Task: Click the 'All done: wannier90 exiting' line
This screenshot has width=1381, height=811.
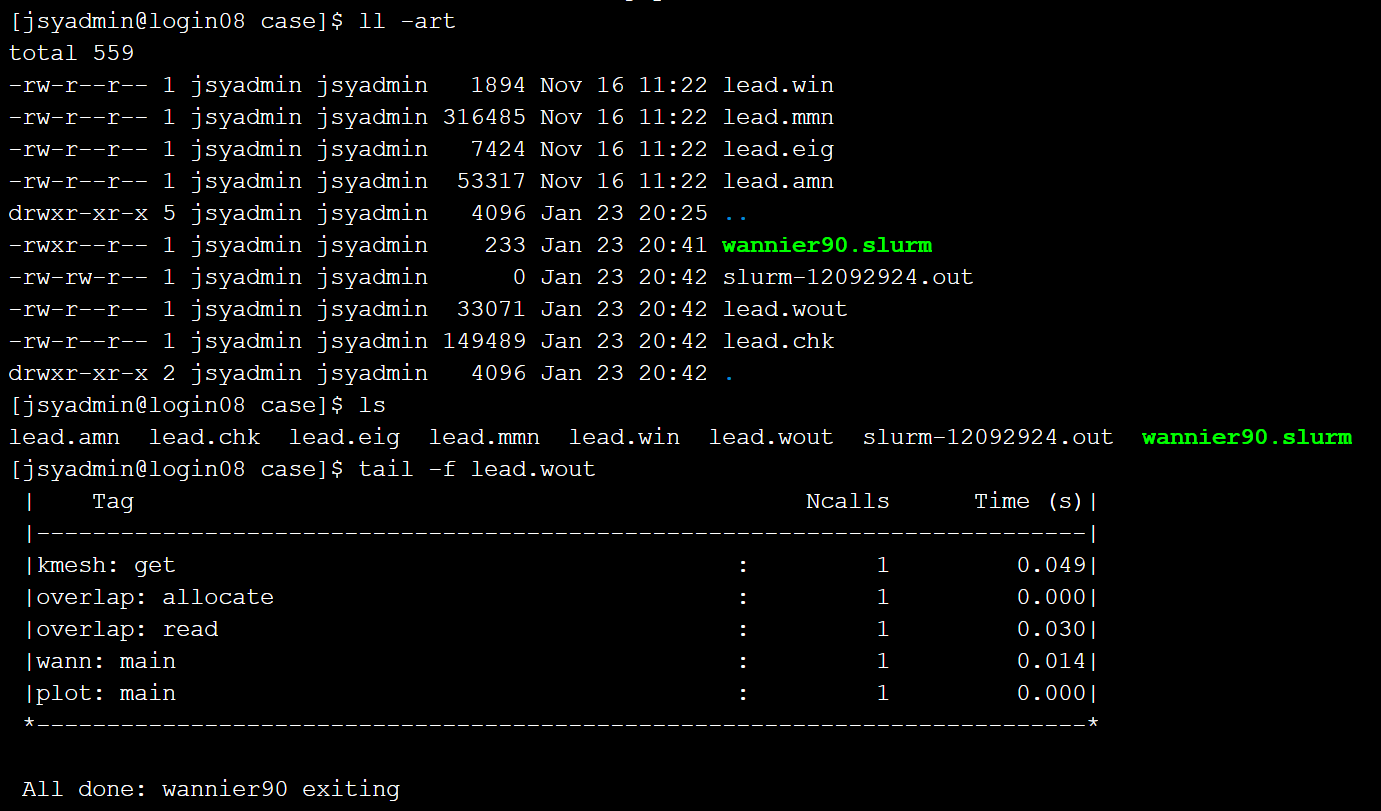Action: pos(210,789)
